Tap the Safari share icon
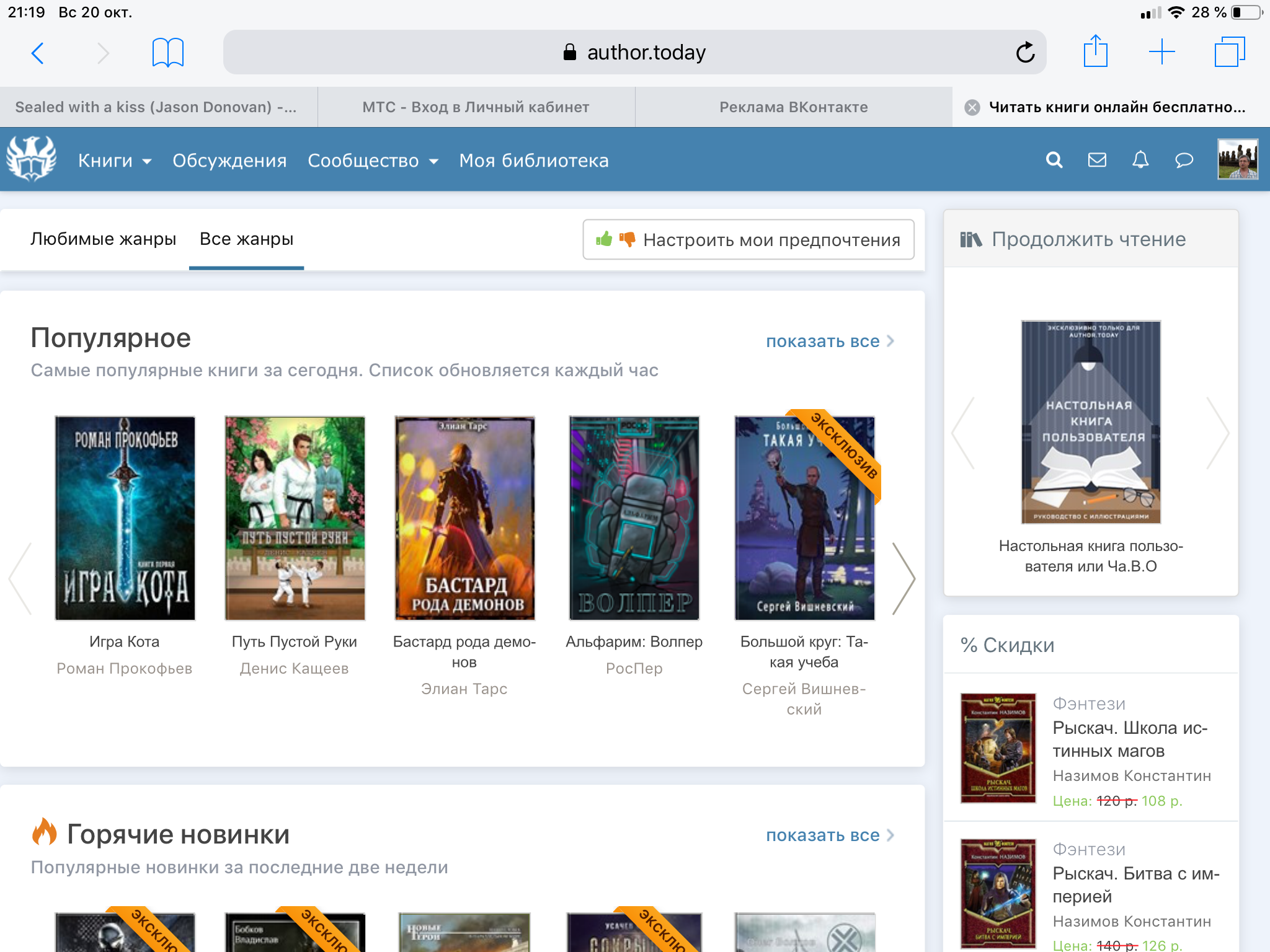This screenshot has height=952, width=1270. point(1095,51)
